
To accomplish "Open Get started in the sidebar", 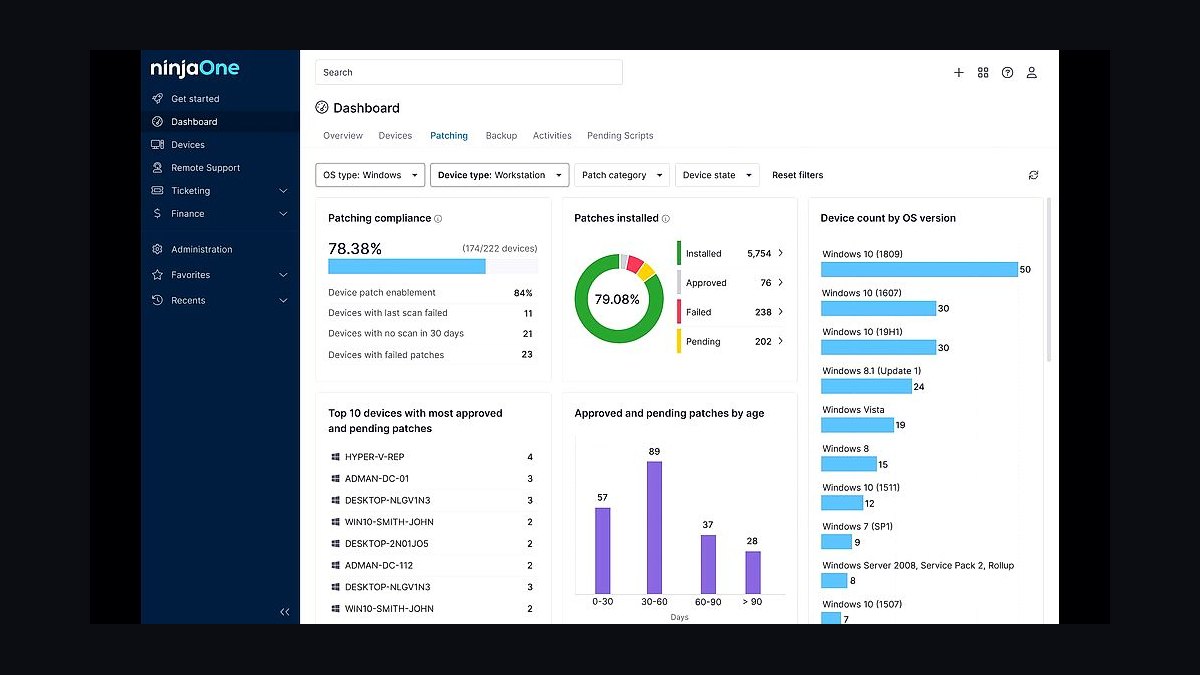I will coord(220,99).
